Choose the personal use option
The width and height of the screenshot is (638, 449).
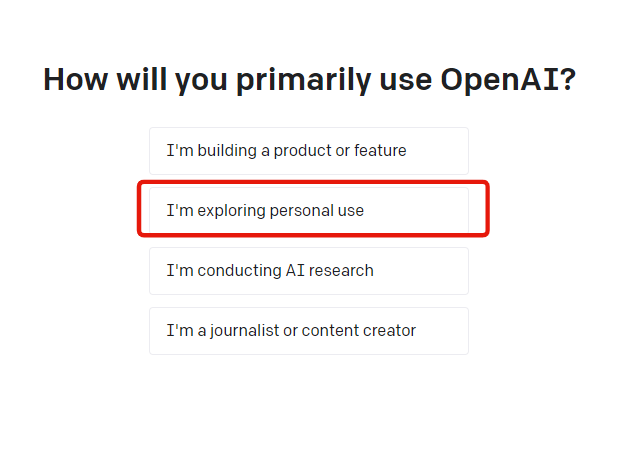pyautogui.click(x=308, y=211)
